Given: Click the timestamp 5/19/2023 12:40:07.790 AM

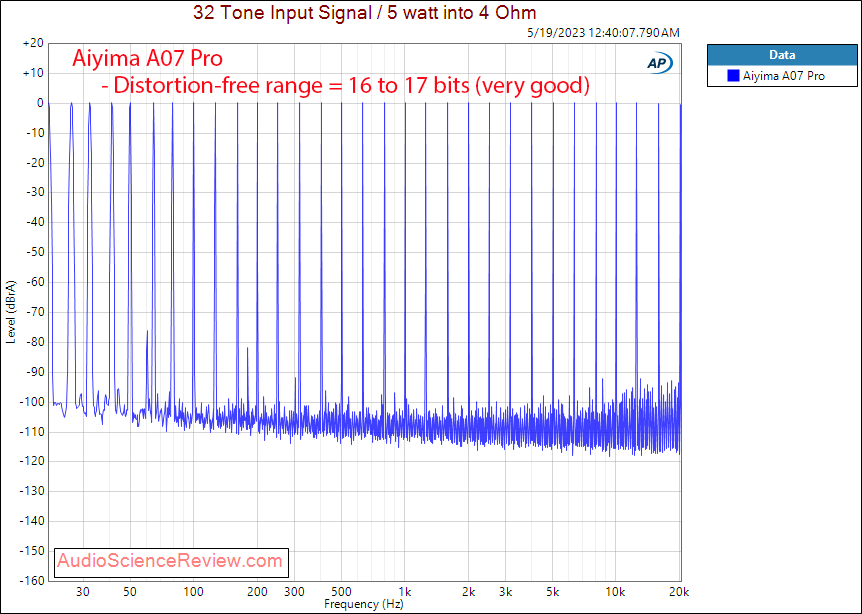Looking at the screenshot, I should pyautogui.click(x=603, y=33).
